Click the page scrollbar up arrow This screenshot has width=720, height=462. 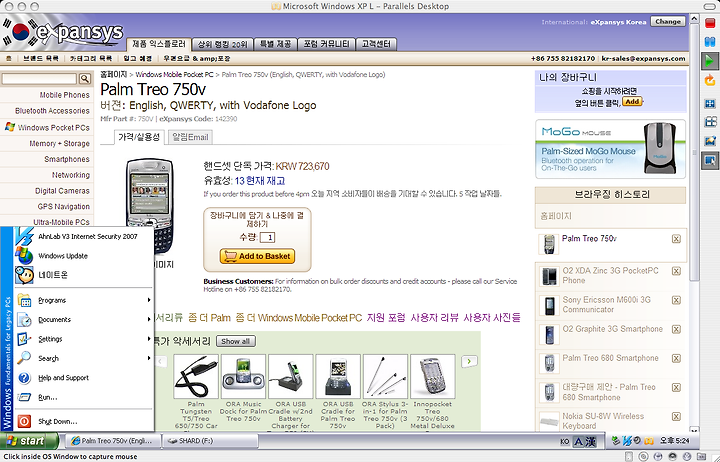[x=694, y=19]
